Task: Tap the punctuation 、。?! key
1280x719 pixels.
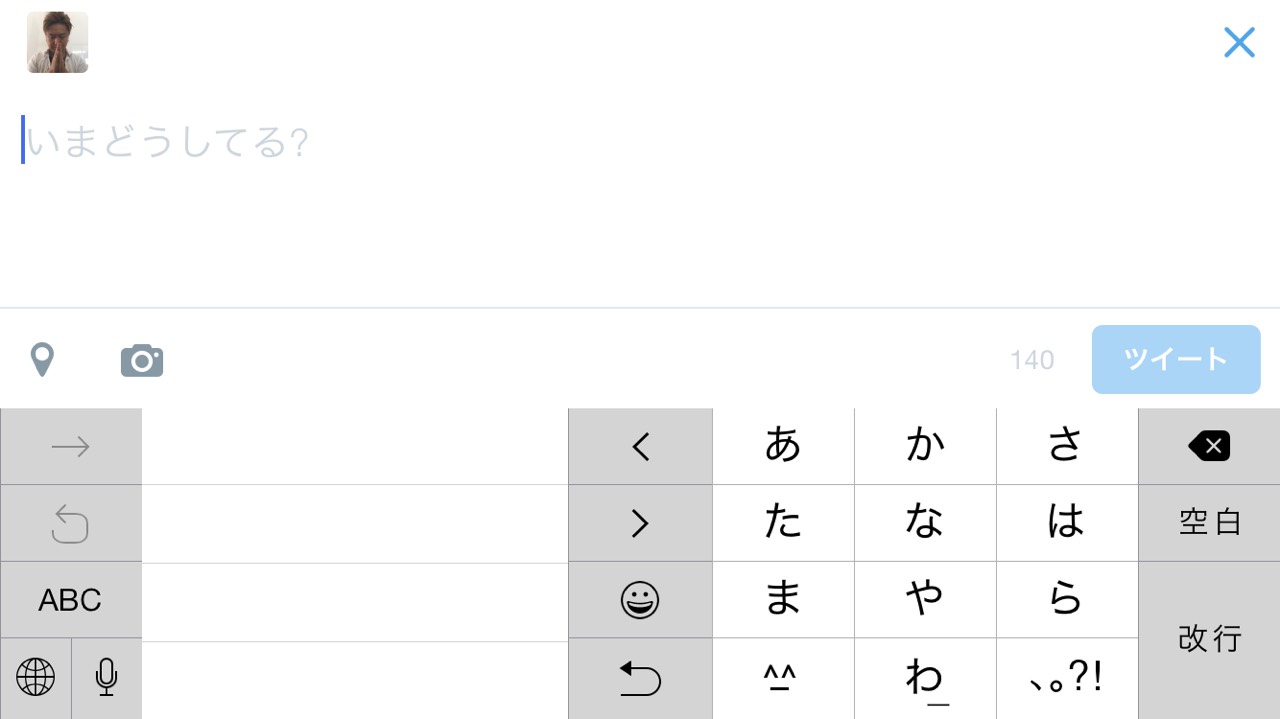Action: (1066, 678)
